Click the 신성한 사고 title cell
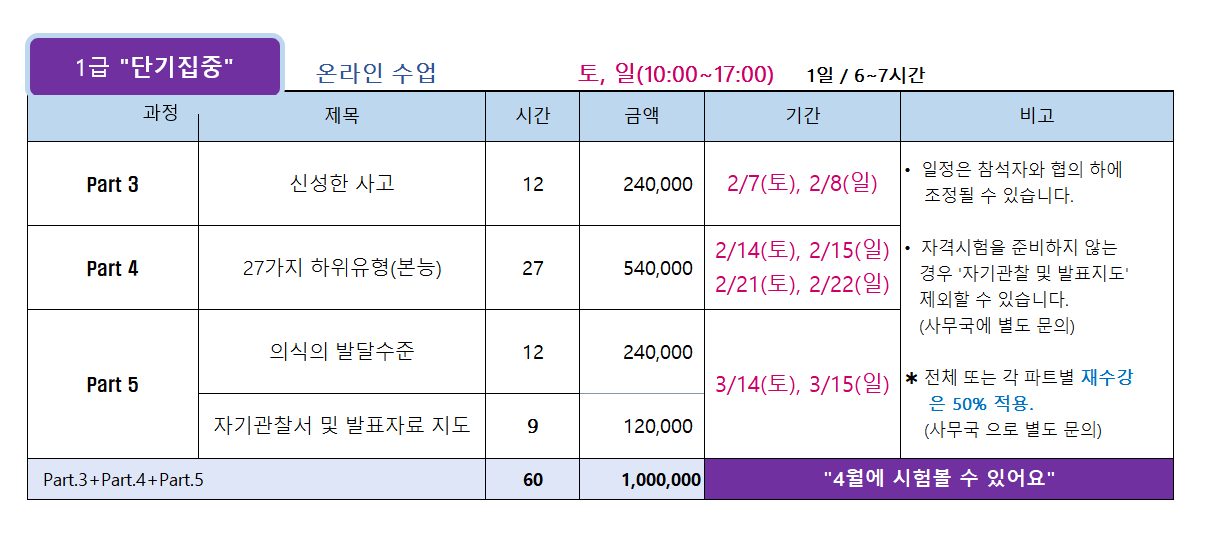The image size is (1215, 538). pos(342,183)
